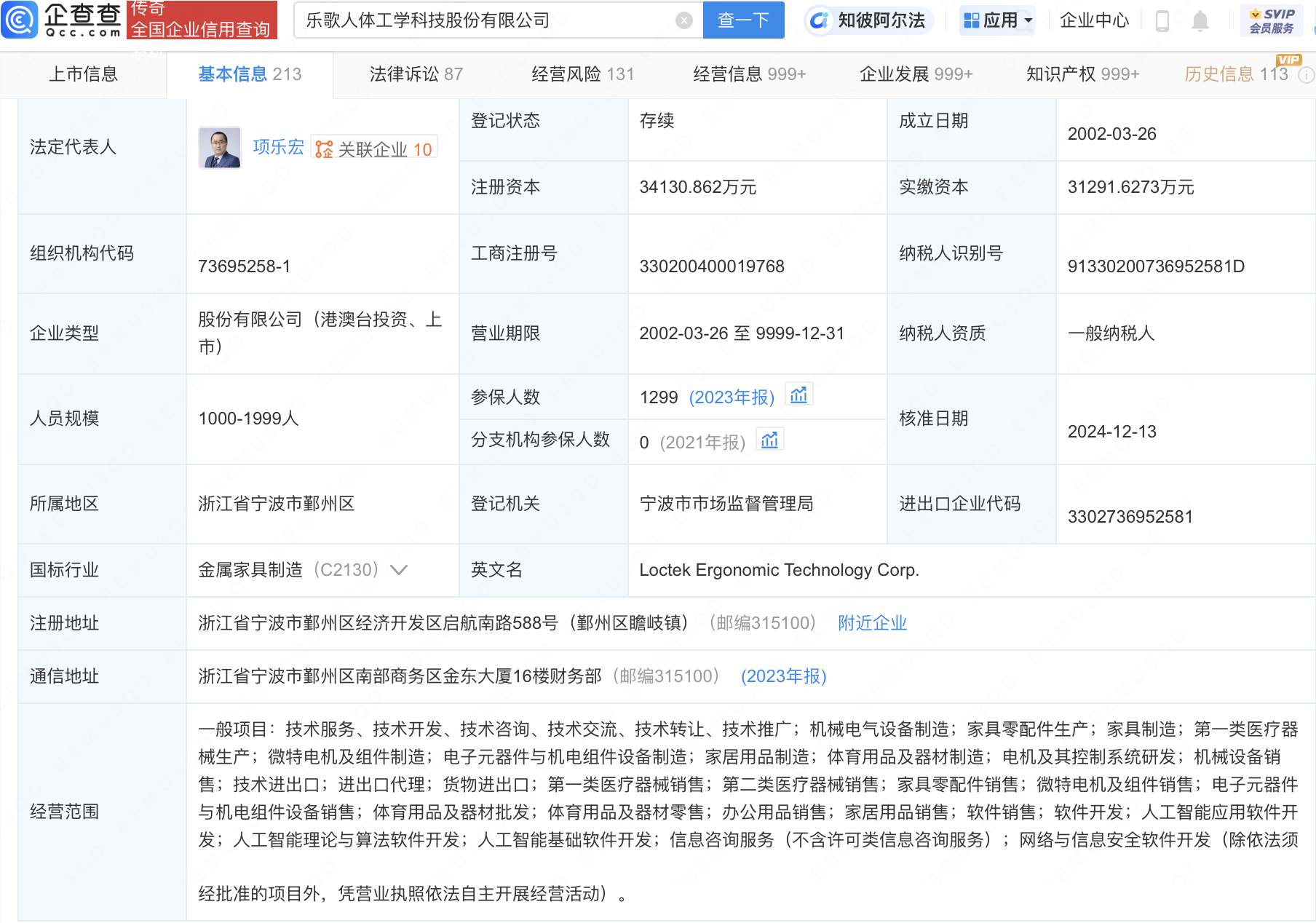Select organization code 73695258-1
This screenshot has width=1316, height=923.
[244, 266]
